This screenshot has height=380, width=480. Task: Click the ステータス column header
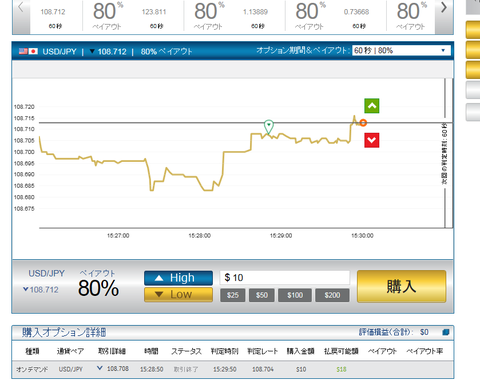point(186,351)
